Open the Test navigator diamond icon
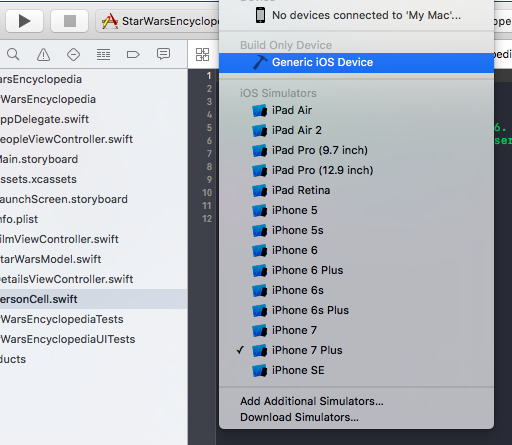The height and width of the screenshot is (445, 512). click(x=73, y=54)
